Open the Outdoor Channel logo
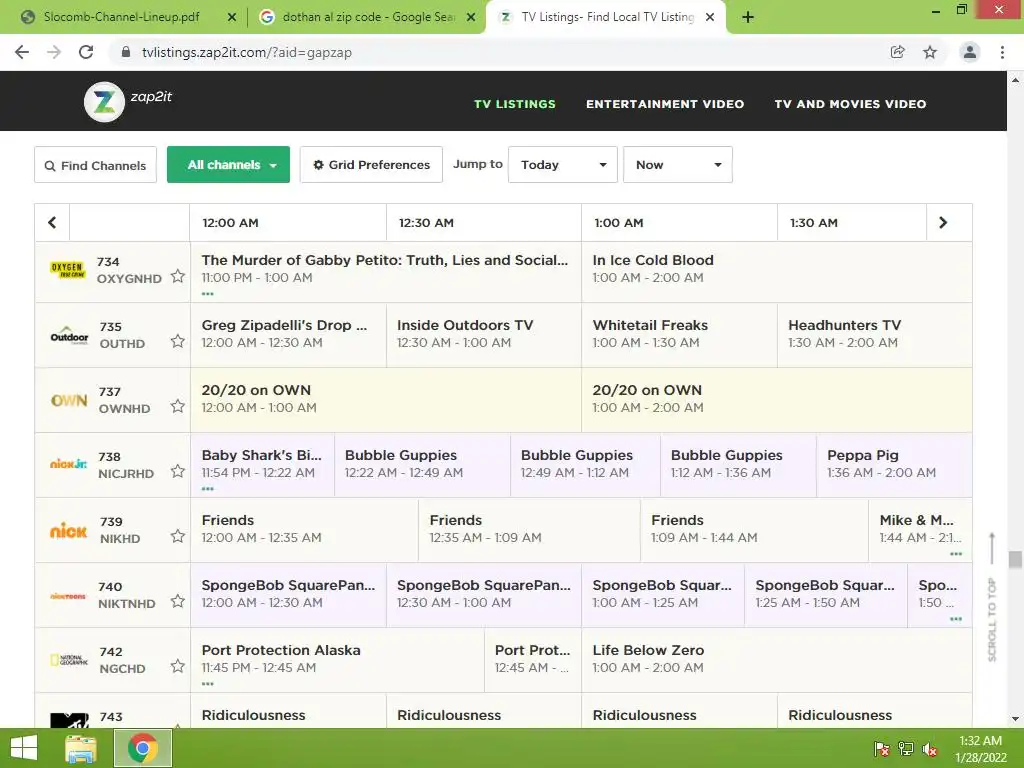This screenshot has width=1024, height=768. (x=69, y=335)
